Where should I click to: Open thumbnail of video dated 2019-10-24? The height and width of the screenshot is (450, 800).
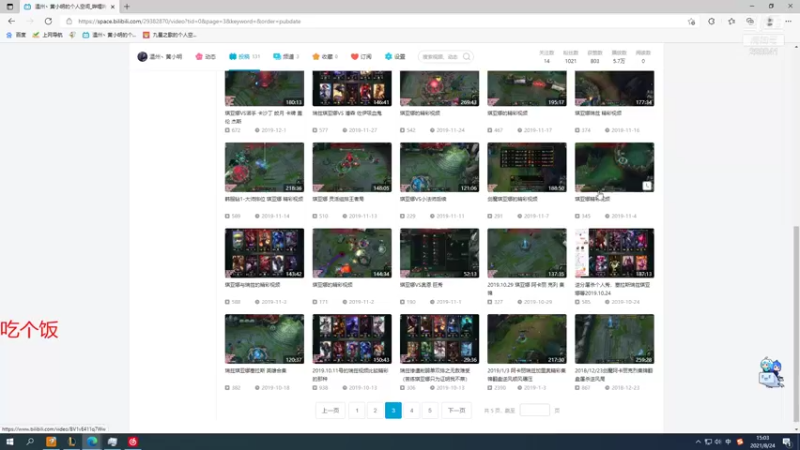tap(614, 253)
